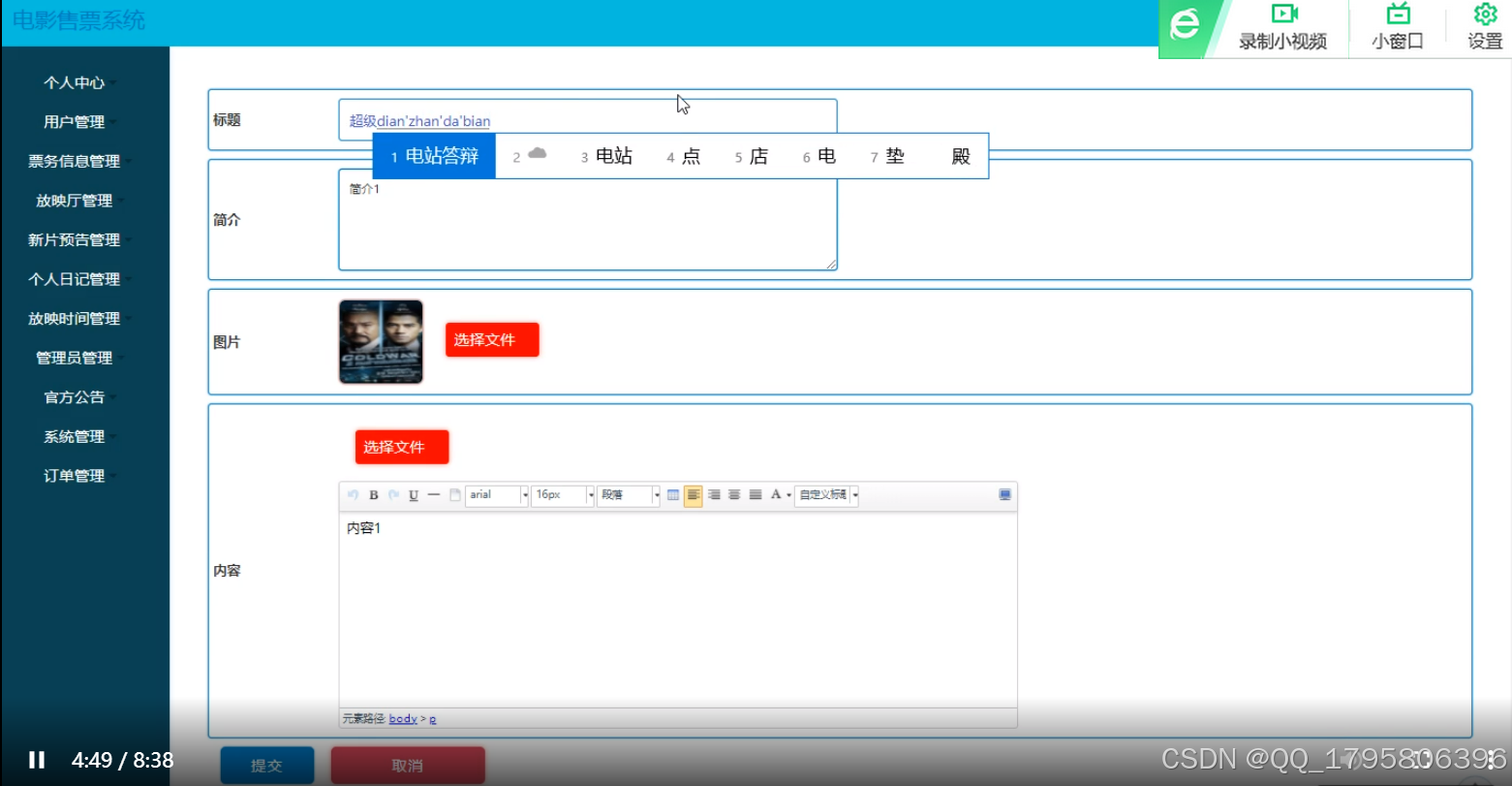1512x786 pixels.
Task: Toggle Underline formatting for the content text
Action: tap(414, 495)
